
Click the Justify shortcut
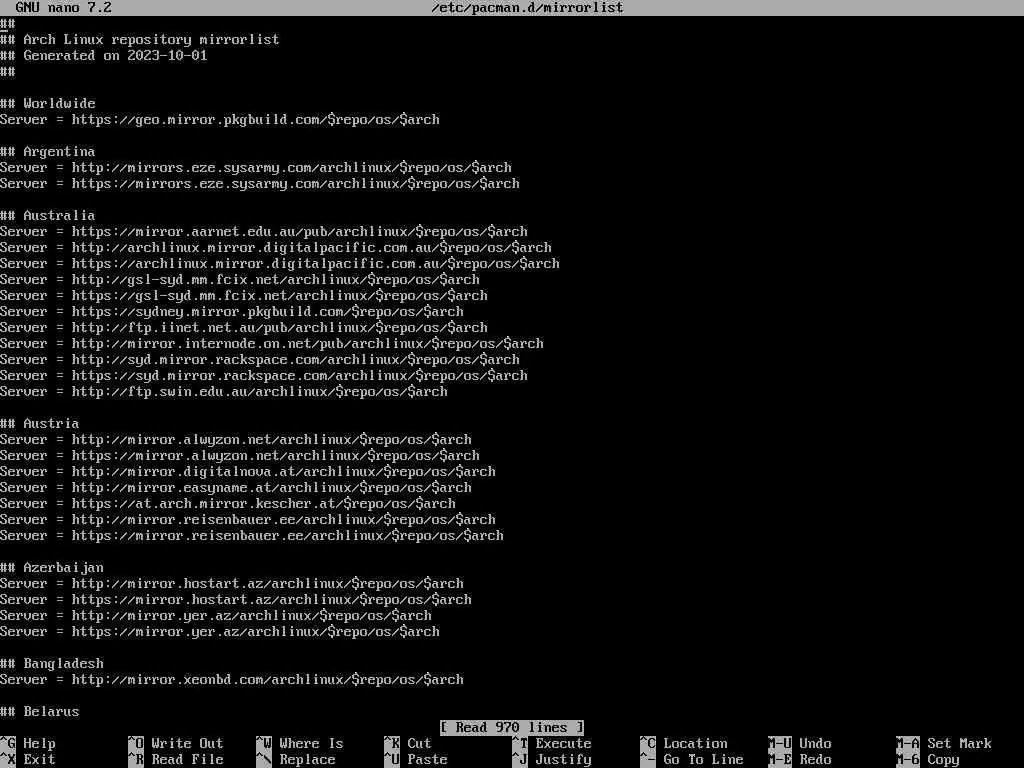[552, 760]
